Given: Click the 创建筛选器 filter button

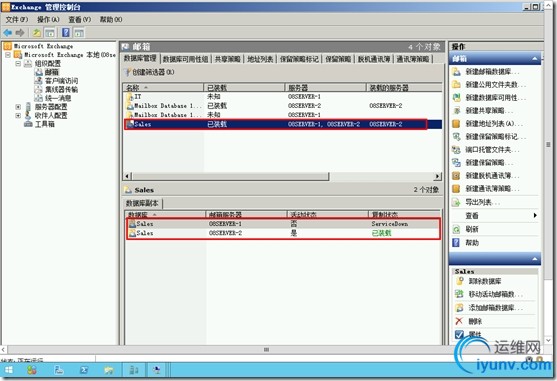Looking at the screenshot, I should coord(150,72).
